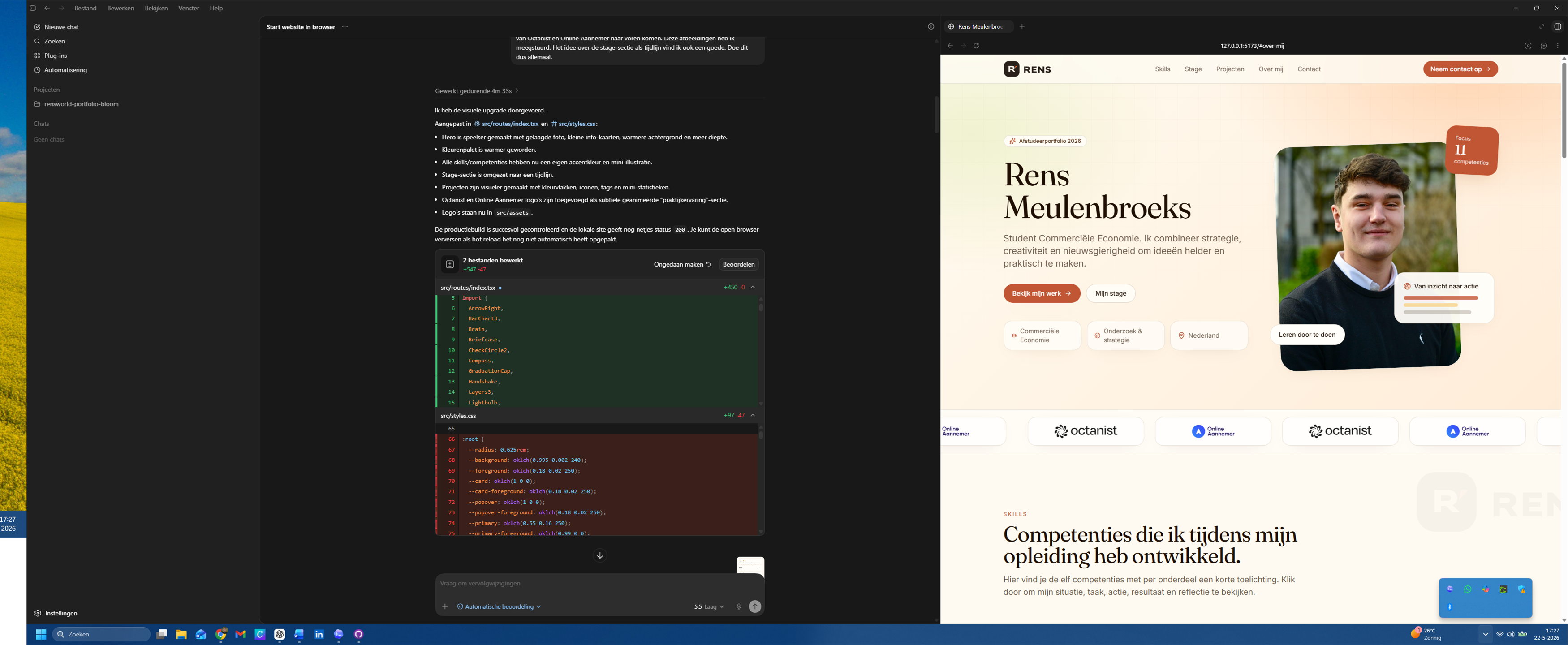This screenshot has width=1568, height=645.
Task: Click the Windows Start button
Action: pyautogui.click(x=41, y=634)
